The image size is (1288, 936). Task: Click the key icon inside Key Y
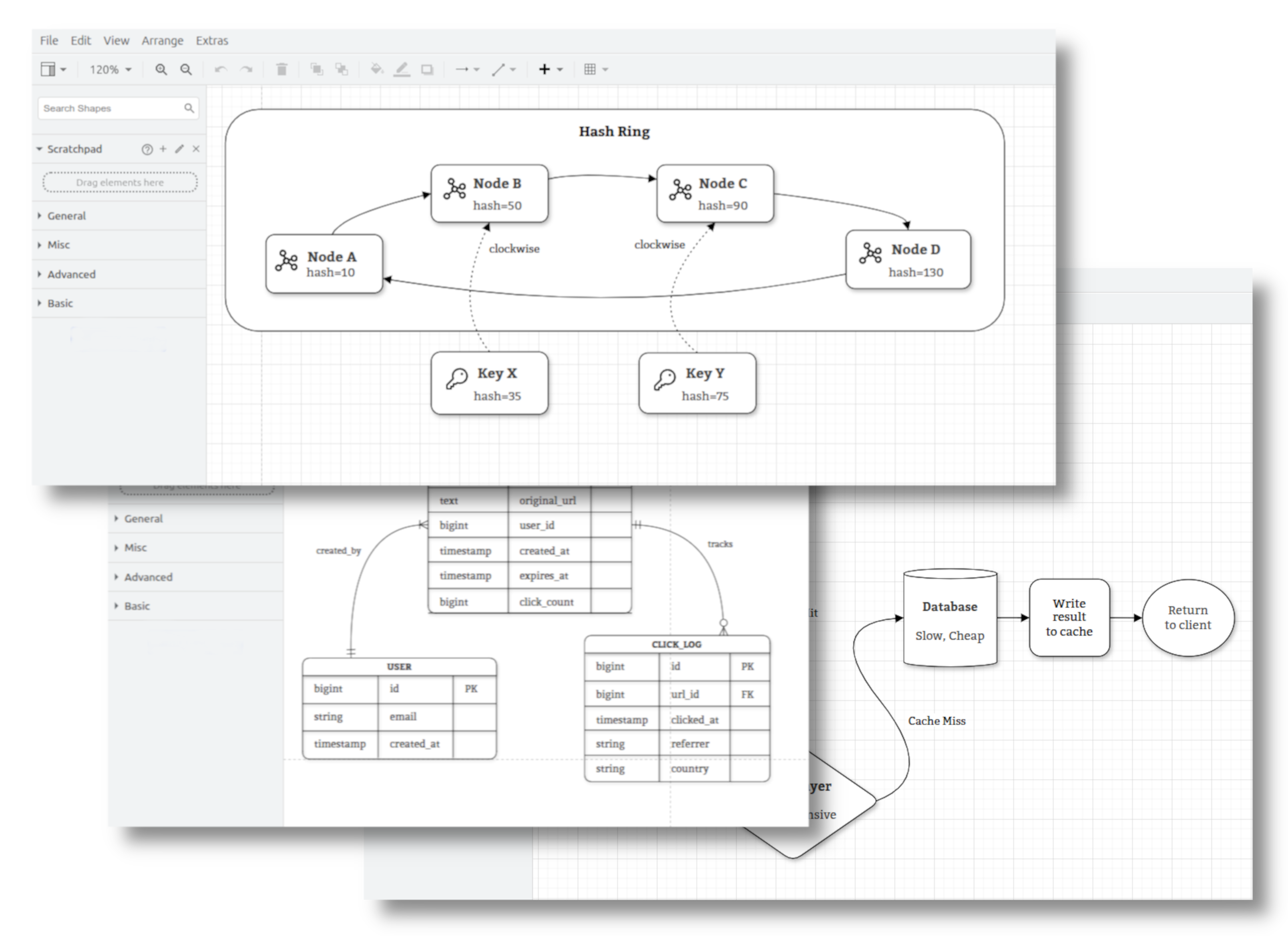[x=665, y=380]
